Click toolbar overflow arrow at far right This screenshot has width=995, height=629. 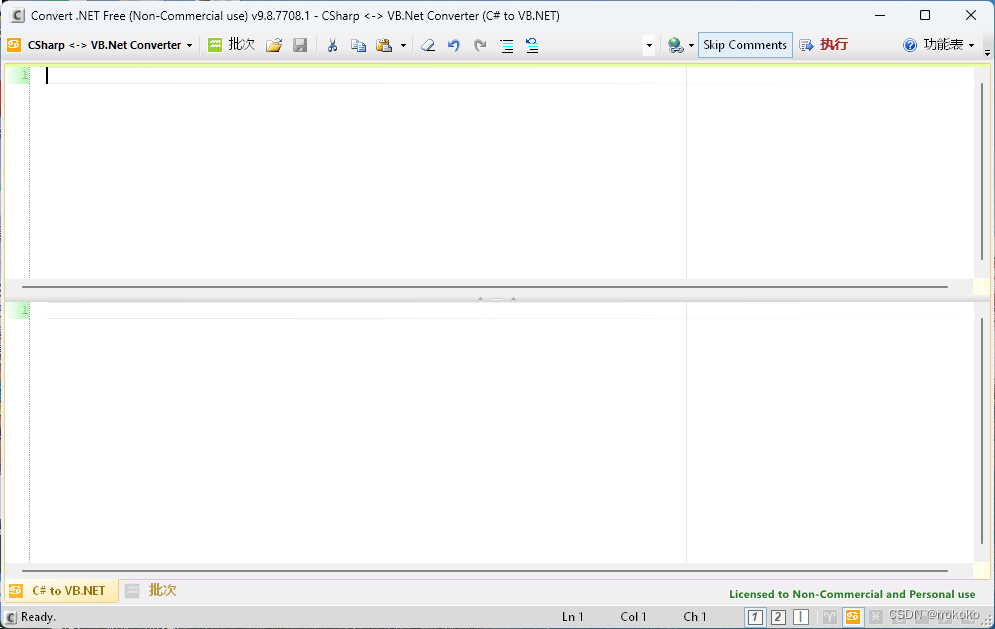987,53
